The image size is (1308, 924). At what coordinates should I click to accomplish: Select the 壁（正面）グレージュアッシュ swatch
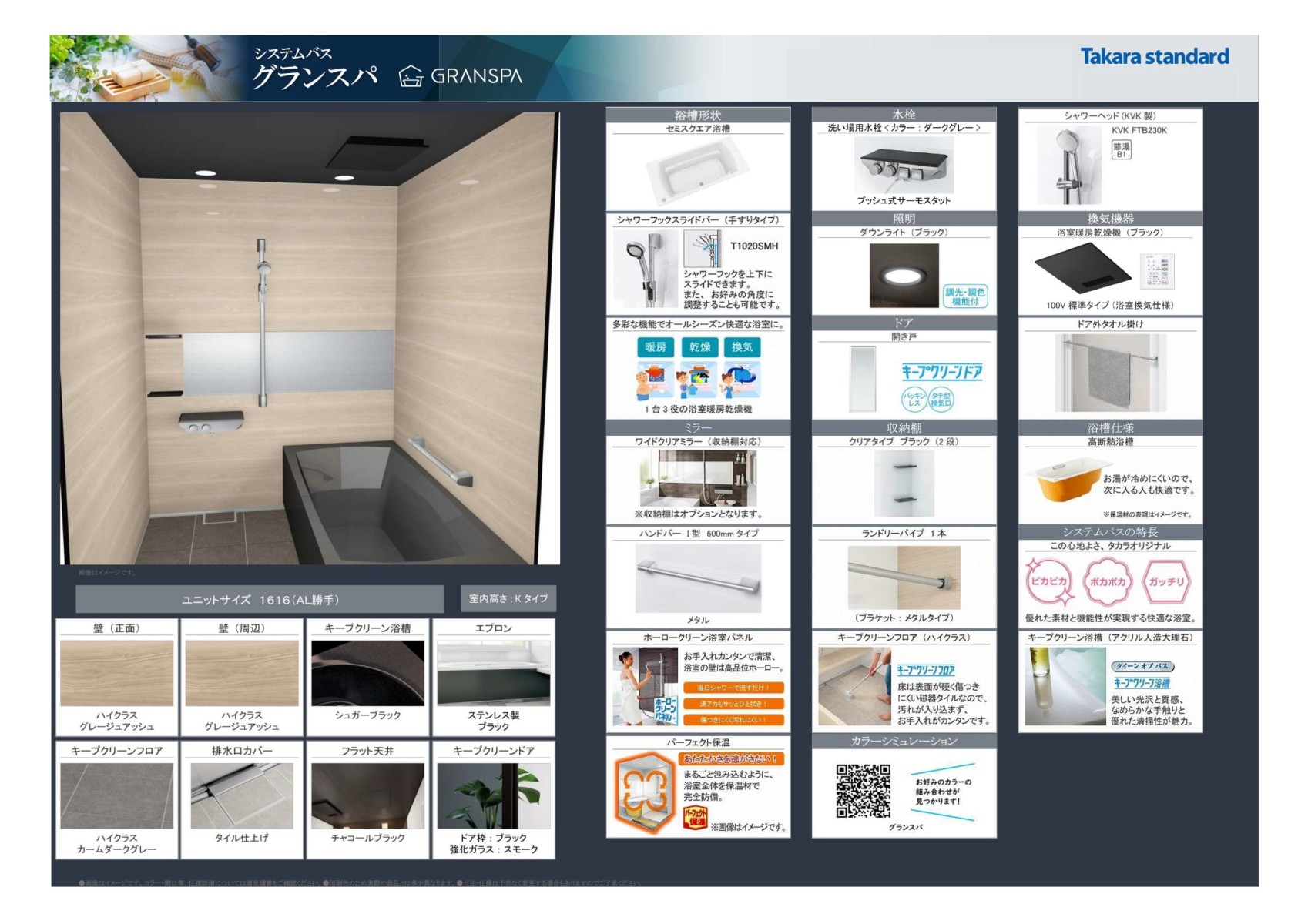tap(116, 673)
